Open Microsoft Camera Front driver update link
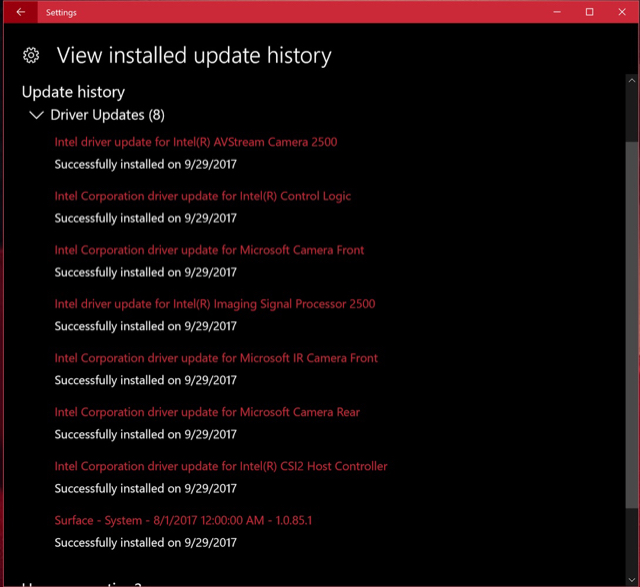 (209, 250)
